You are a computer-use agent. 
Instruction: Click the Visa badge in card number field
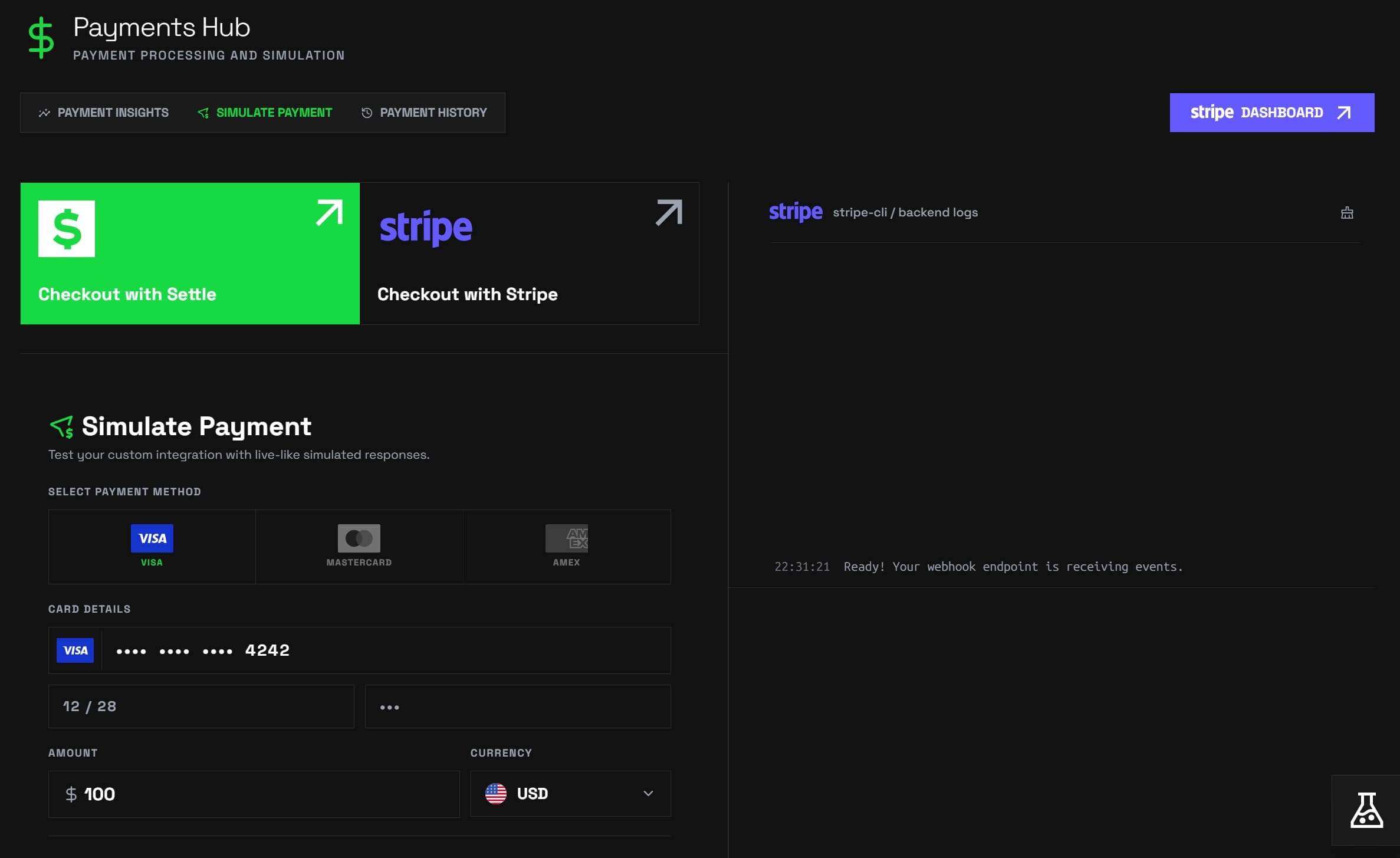tap(75, 650)
